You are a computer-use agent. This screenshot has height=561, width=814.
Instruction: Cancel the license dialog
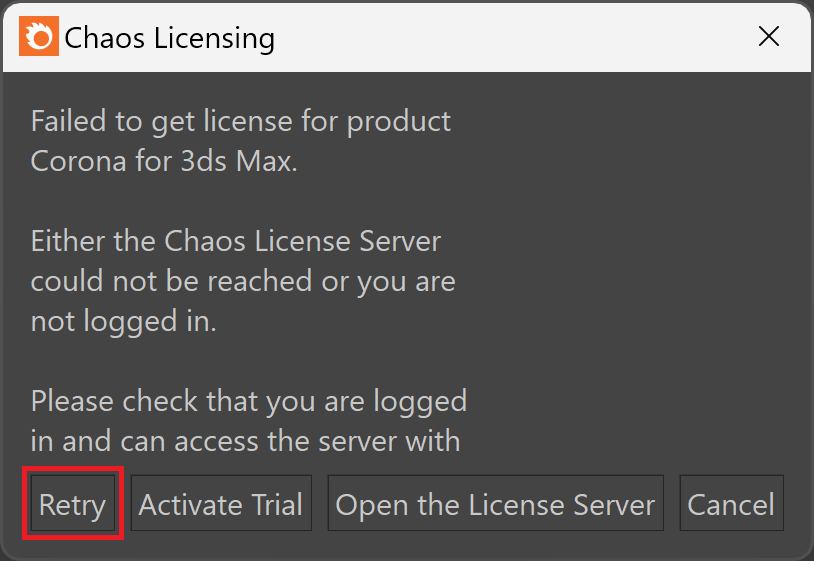click(x=731, y=503)
